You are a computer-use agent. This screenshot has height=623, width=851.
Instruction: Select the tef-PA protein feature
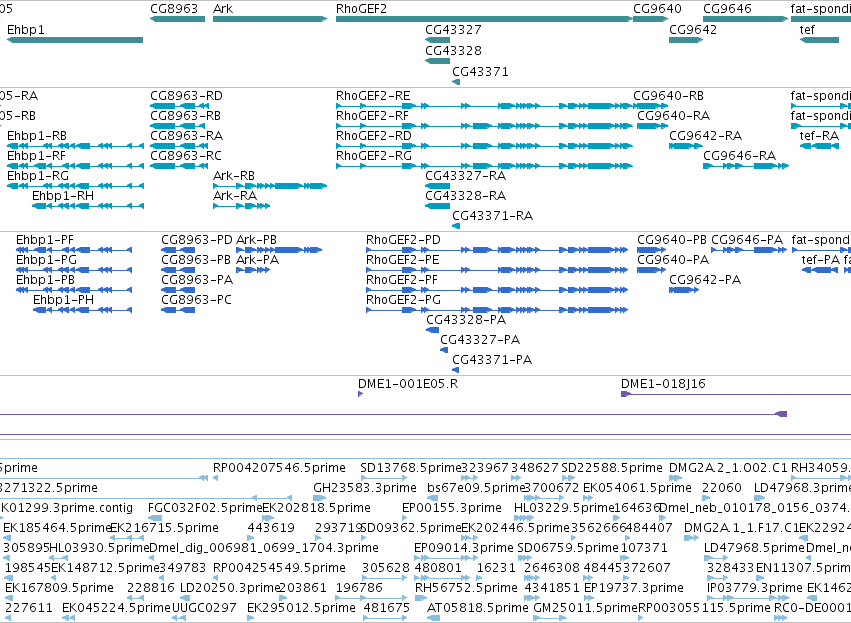point(820,270)
